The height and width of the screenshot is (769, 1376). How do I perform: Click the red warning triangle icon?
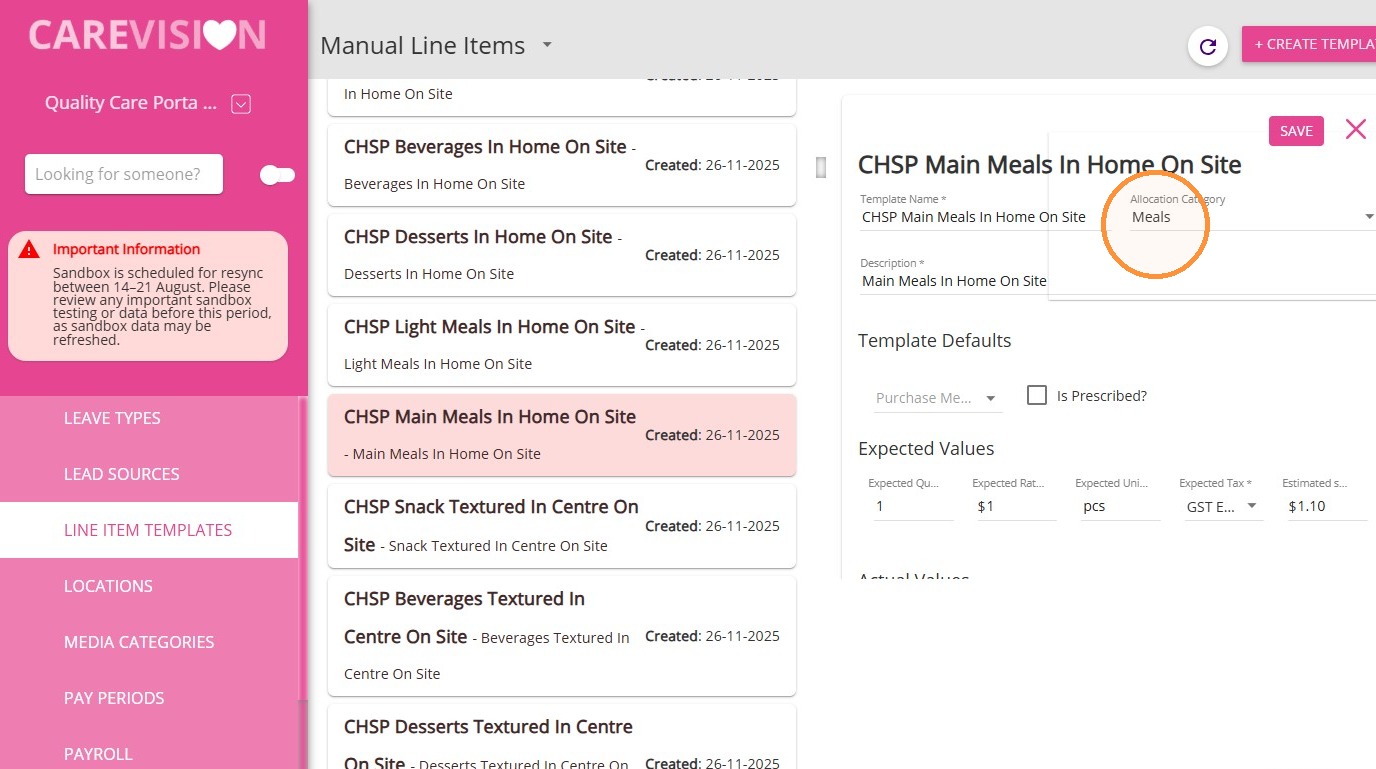[30, 250]
